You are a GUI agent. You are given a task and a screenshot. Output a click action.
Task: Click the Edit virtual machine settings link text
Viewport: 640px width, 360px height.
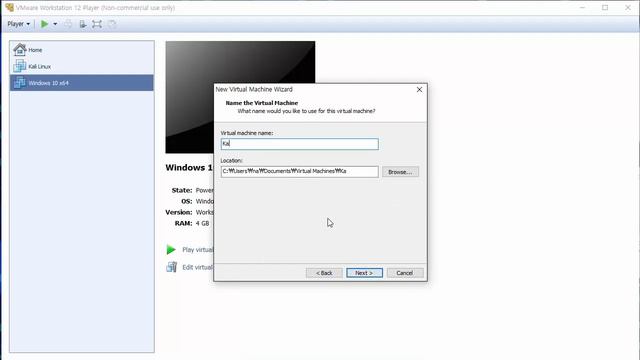pyautogui.click(x=198, y=267)
